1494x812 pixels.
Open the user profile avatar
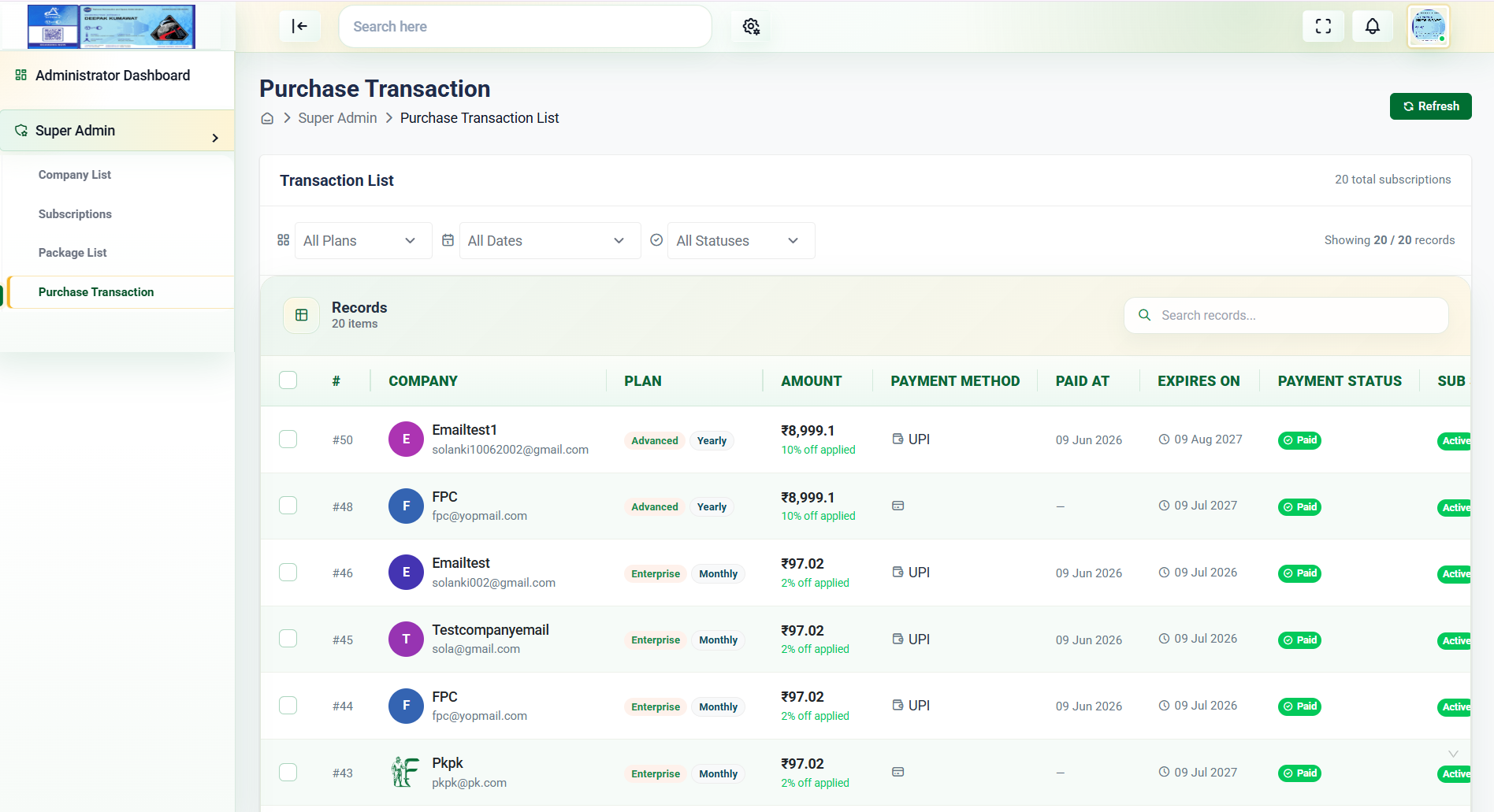1428,27
